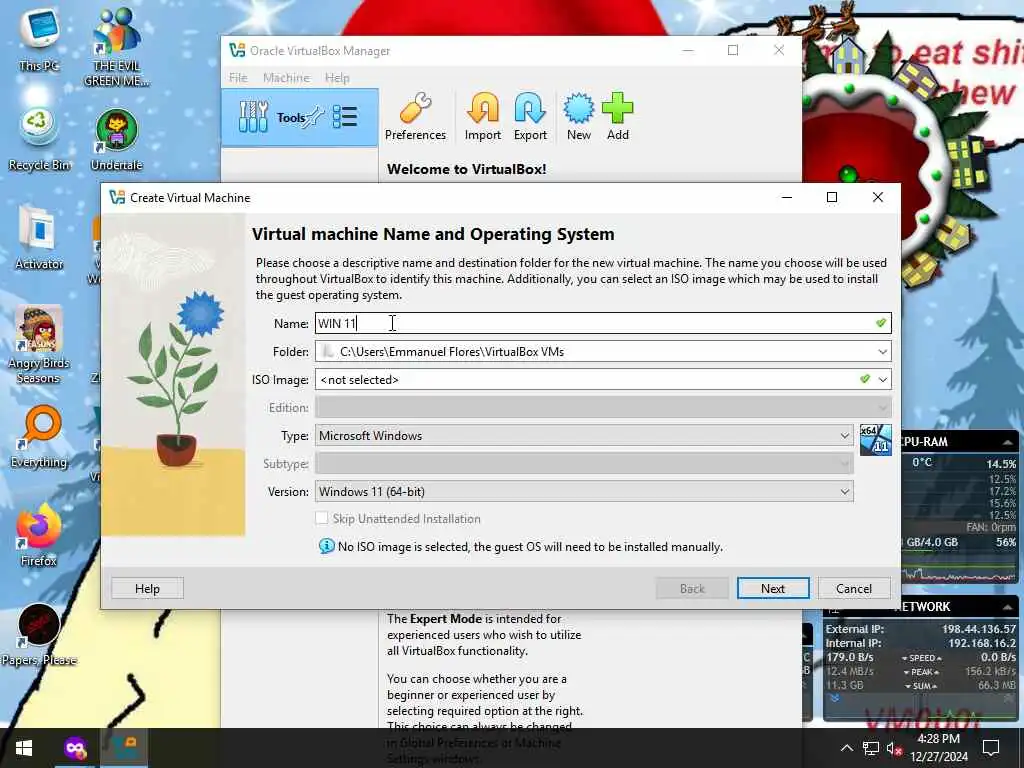Select the Tools item in the sidebar
This screenshot has width=1024, height=768.
[300, 118]
